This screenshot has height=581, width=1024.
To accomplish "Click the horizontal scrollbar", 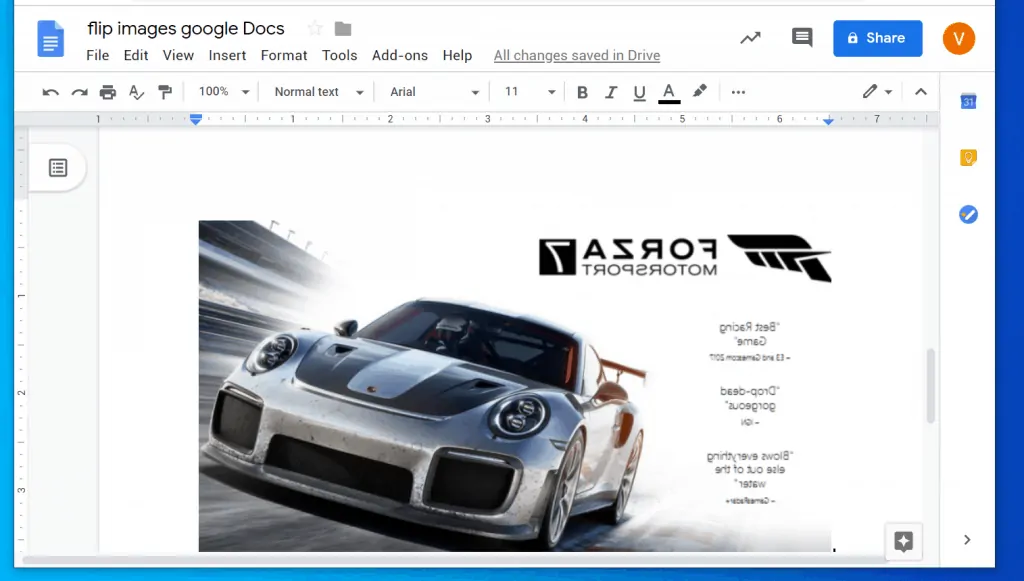I will (x=457, y=559).
